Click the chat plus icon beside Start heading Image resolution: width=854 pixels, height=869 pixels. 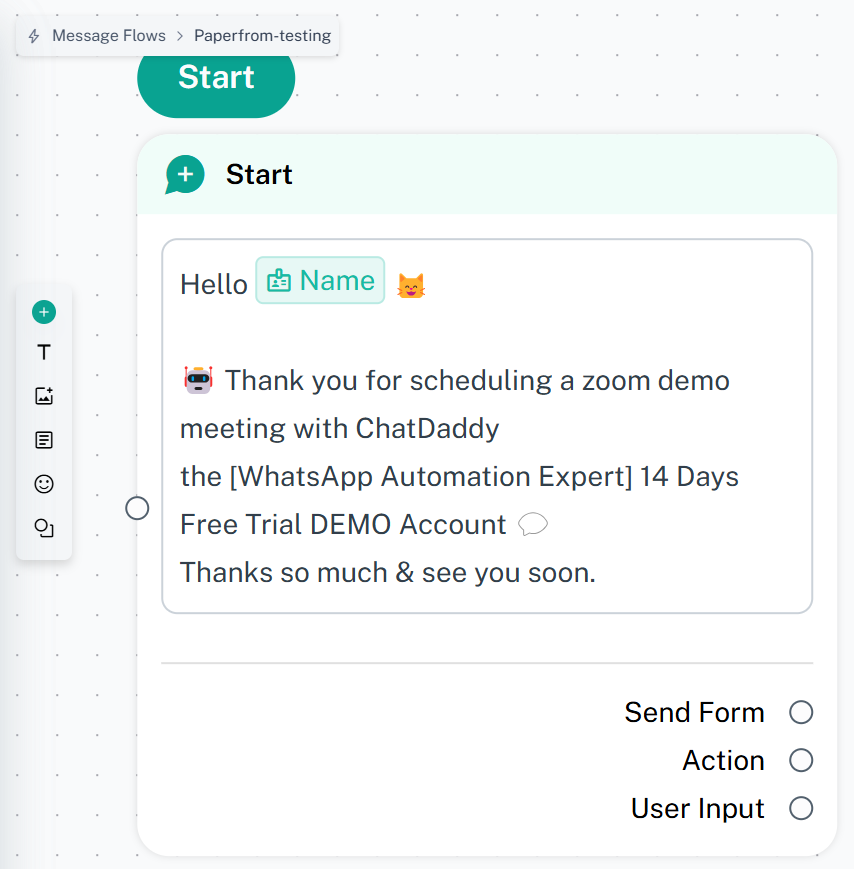point(185,175)
